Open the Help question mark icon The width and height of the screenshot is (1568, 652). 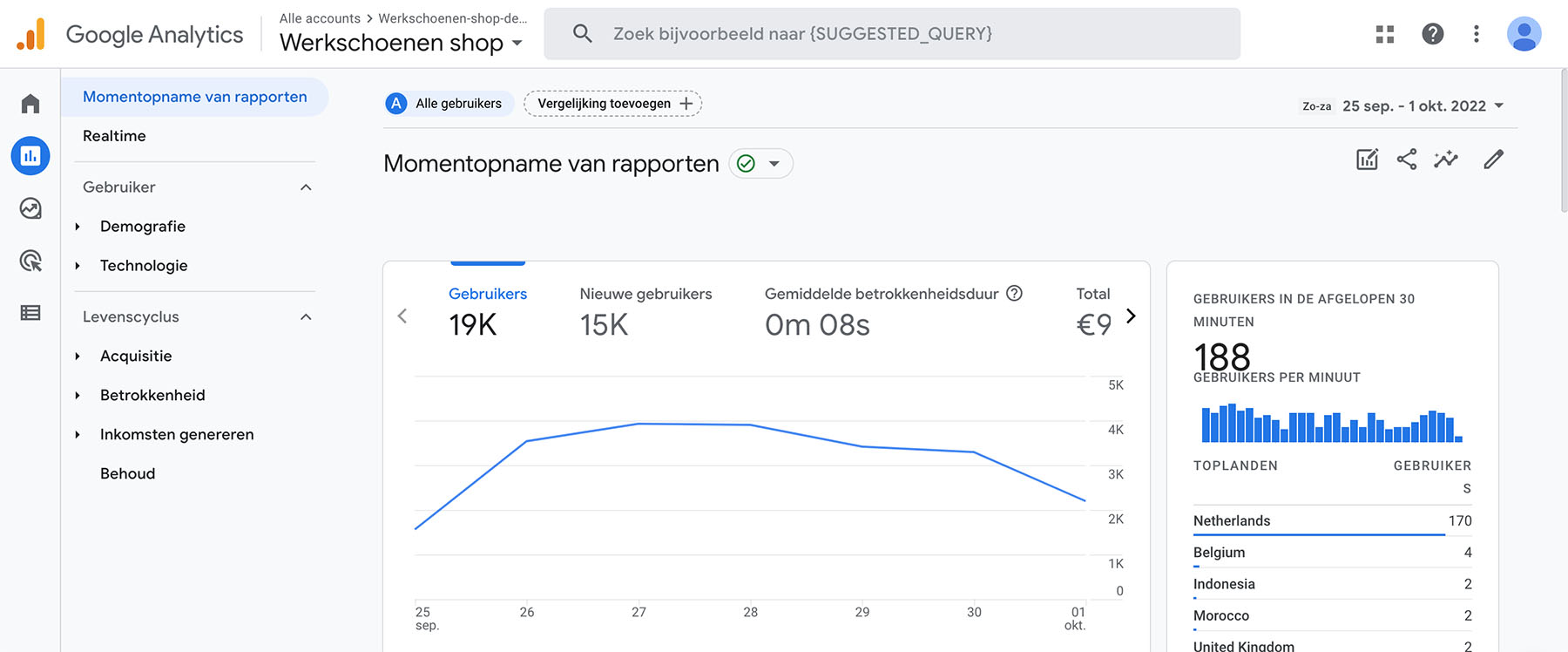[x=1433, y=34]
